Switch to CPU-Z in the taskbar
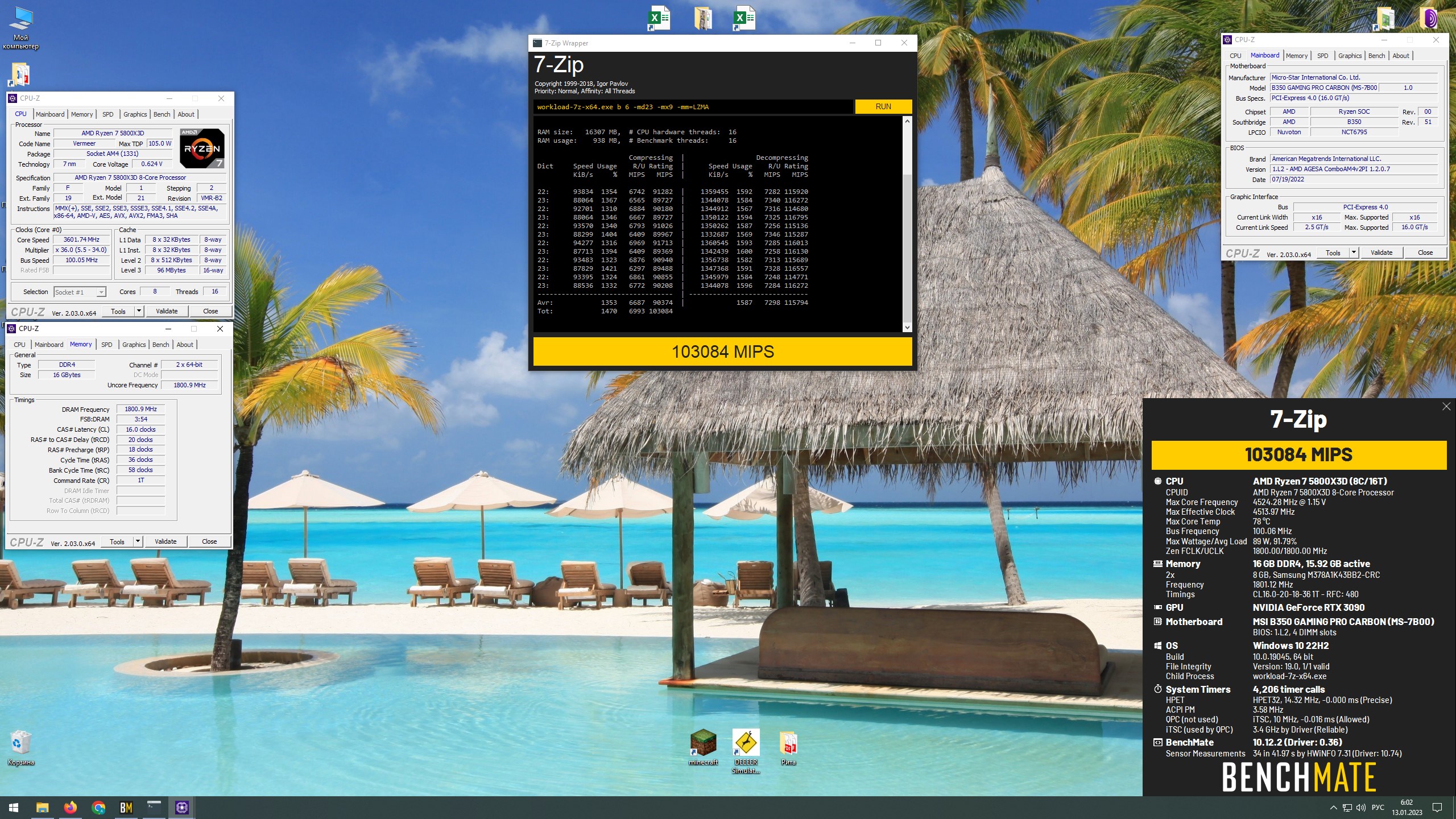The image size is (1456, 819). pyautogui.click(x=182, y=807)
